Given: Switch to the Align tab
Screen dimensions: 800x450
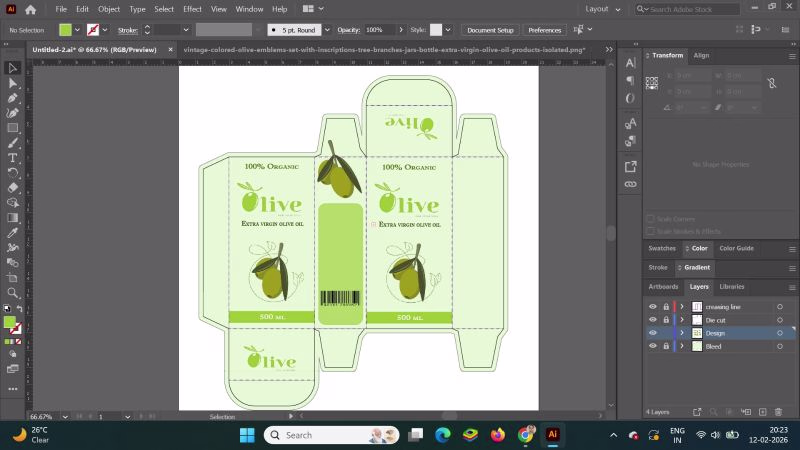Looking at the screenshot, I should point(701,56).
